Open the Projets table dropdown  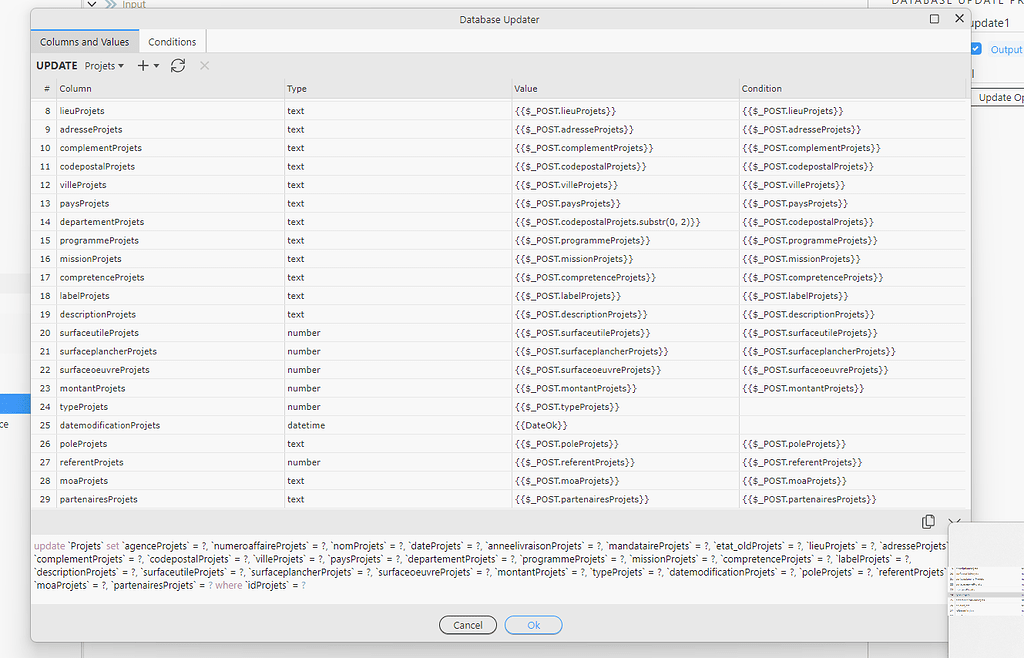click(x=101, y=65)
